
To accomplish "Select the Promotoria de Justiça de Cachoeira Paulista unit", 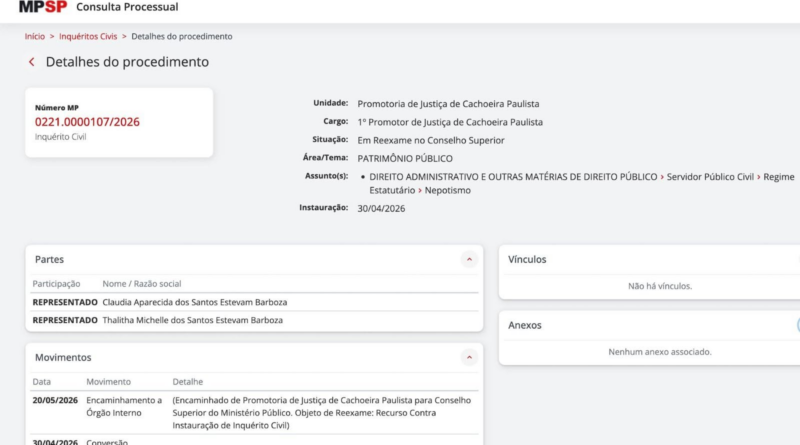I will 448,104.
